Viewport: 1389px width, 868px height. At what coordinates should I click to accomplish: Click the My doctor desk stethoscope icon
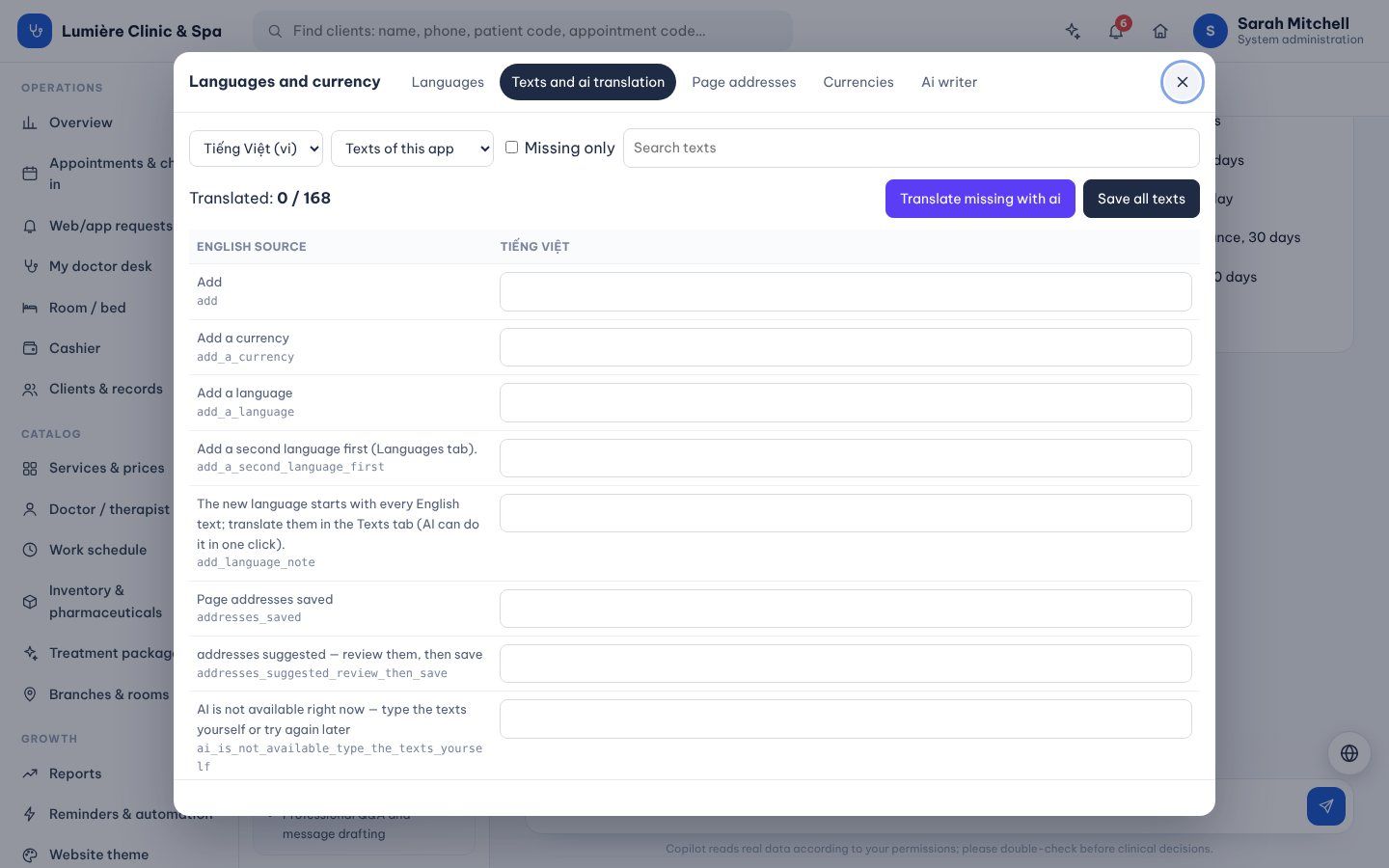coord(30,266)
